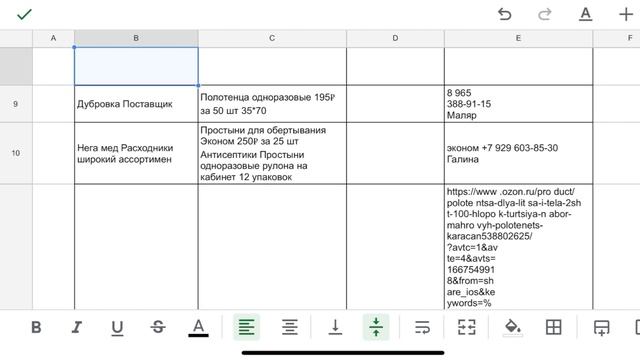Align cell content to bottom
Image resolution: width=640 pixels, height=360 pixels.
[x=335, y=327]
